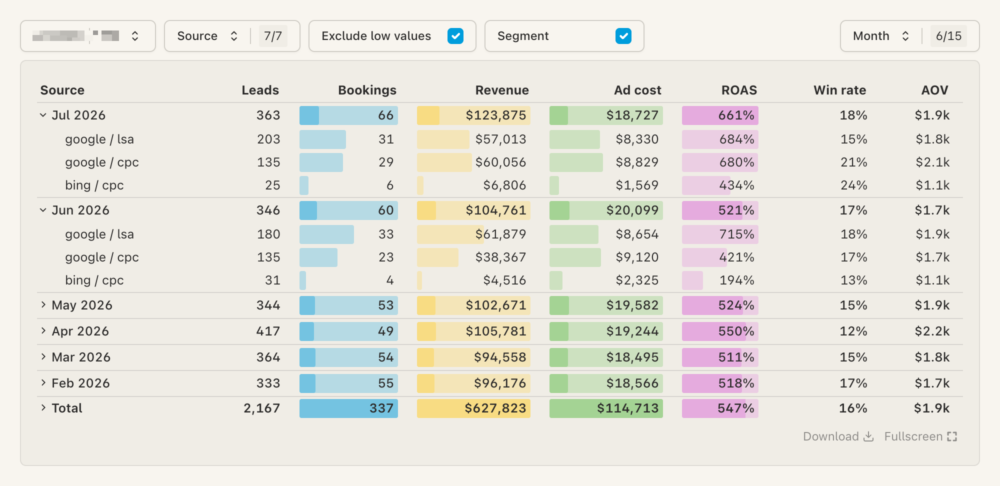Click the Leads column header
This screenshot has height=486, width=1000.
tap(260, 91)
